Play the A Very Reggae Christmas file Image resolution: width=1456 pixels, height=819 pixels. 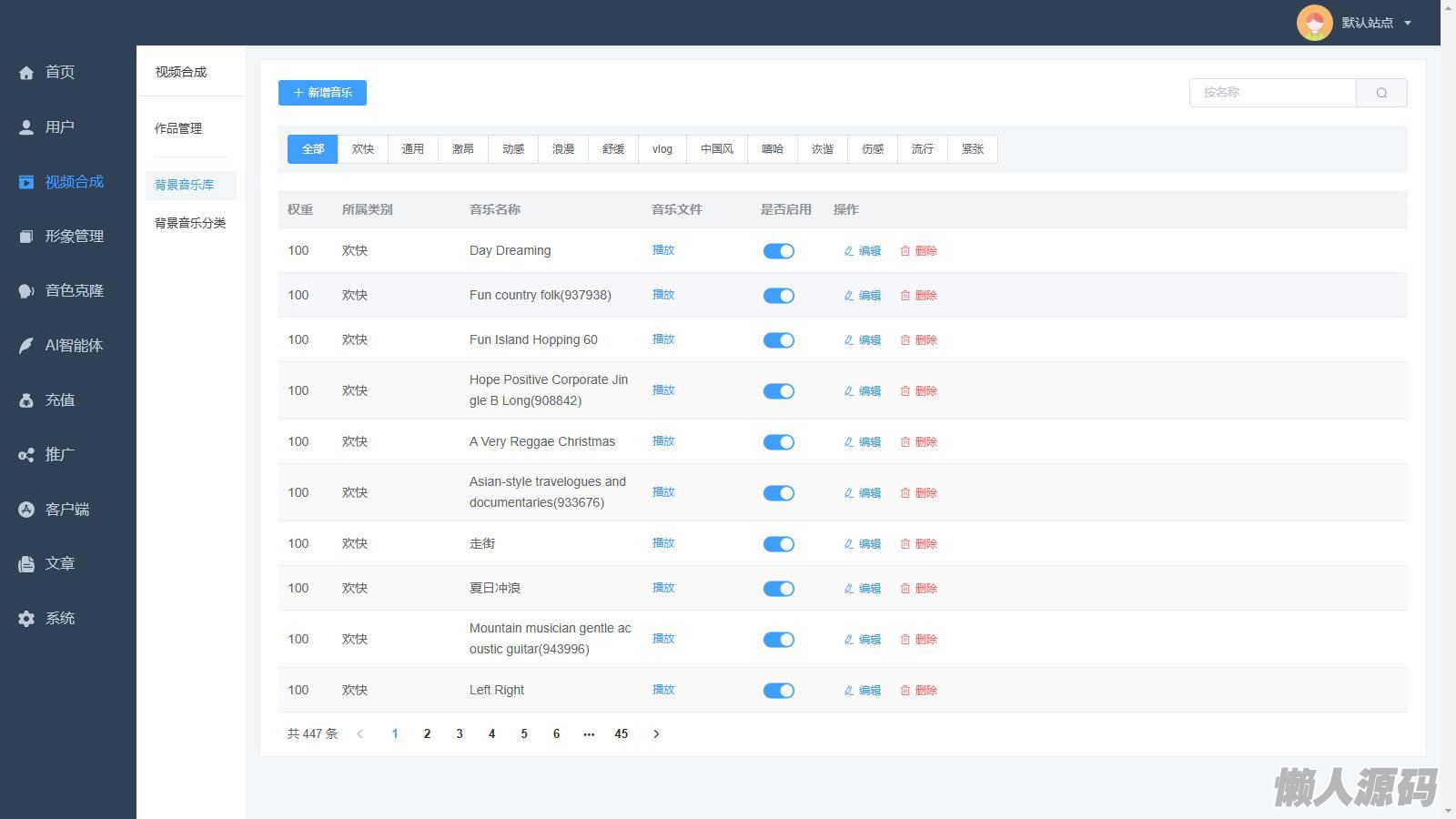(x=663, y=441)
